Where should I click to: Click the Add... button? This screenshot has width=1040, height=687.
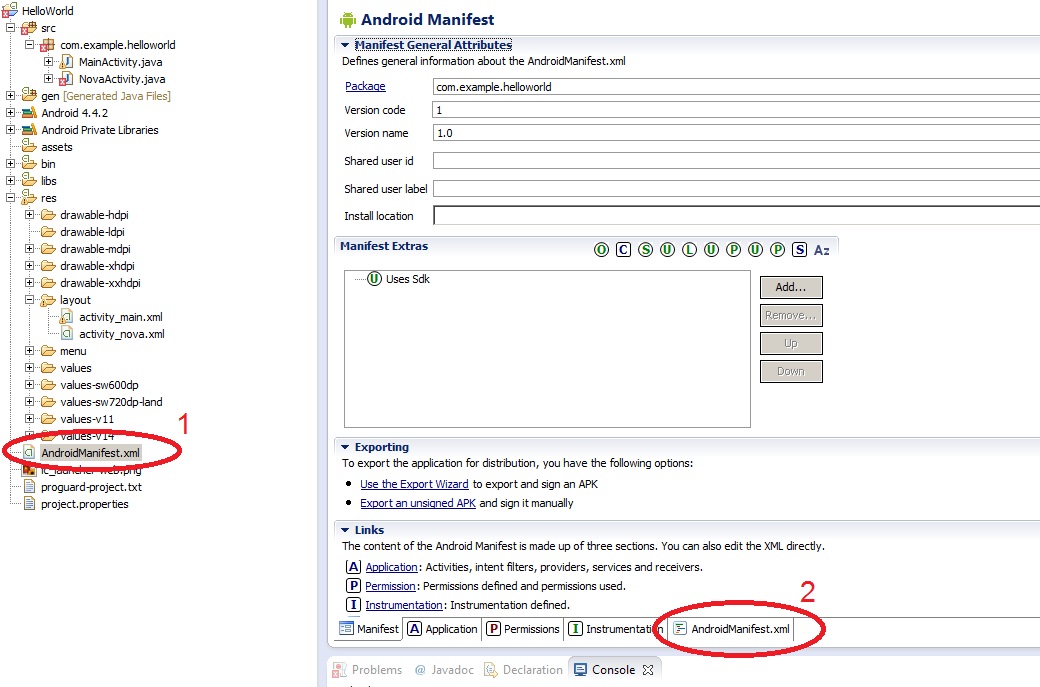pyautogui.click(x=791, y=287)
